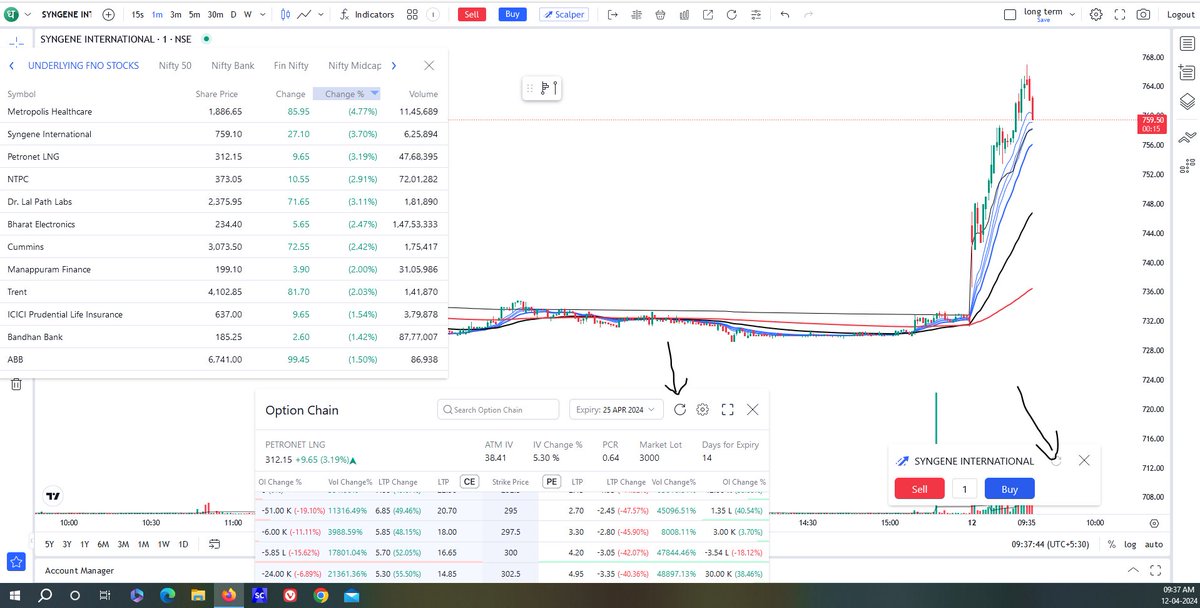Toggle log scale on chart
Screen dimensions: 1200x608
[1130, 544]
